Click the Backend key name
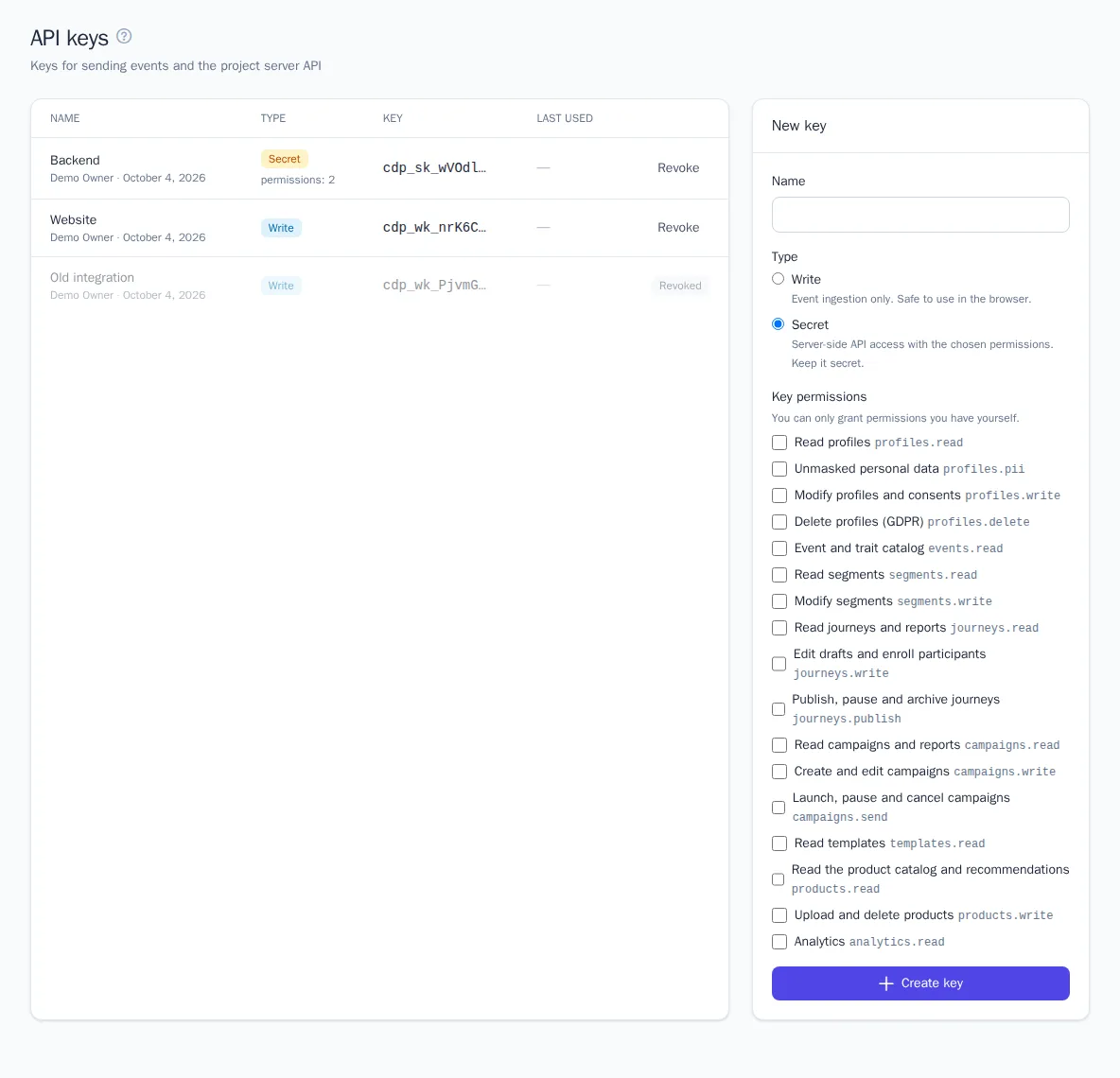1120x1078 pixels. coord(75,160)
